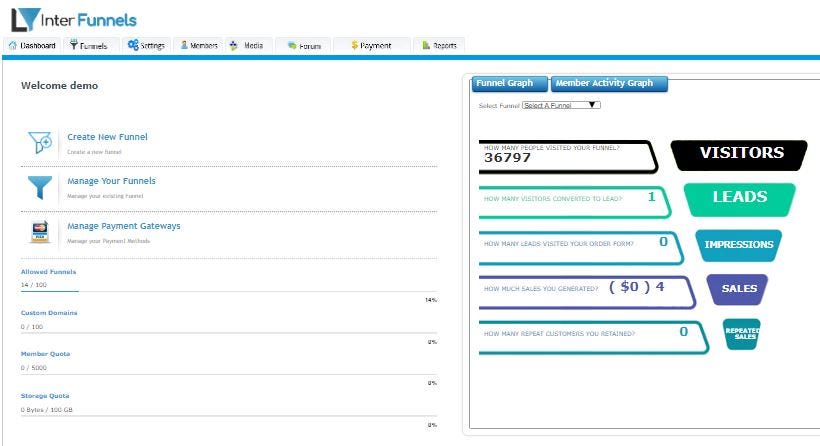
Task: Click 'How many visitors converted to lead?' text
Action: (x=553, y=199)
